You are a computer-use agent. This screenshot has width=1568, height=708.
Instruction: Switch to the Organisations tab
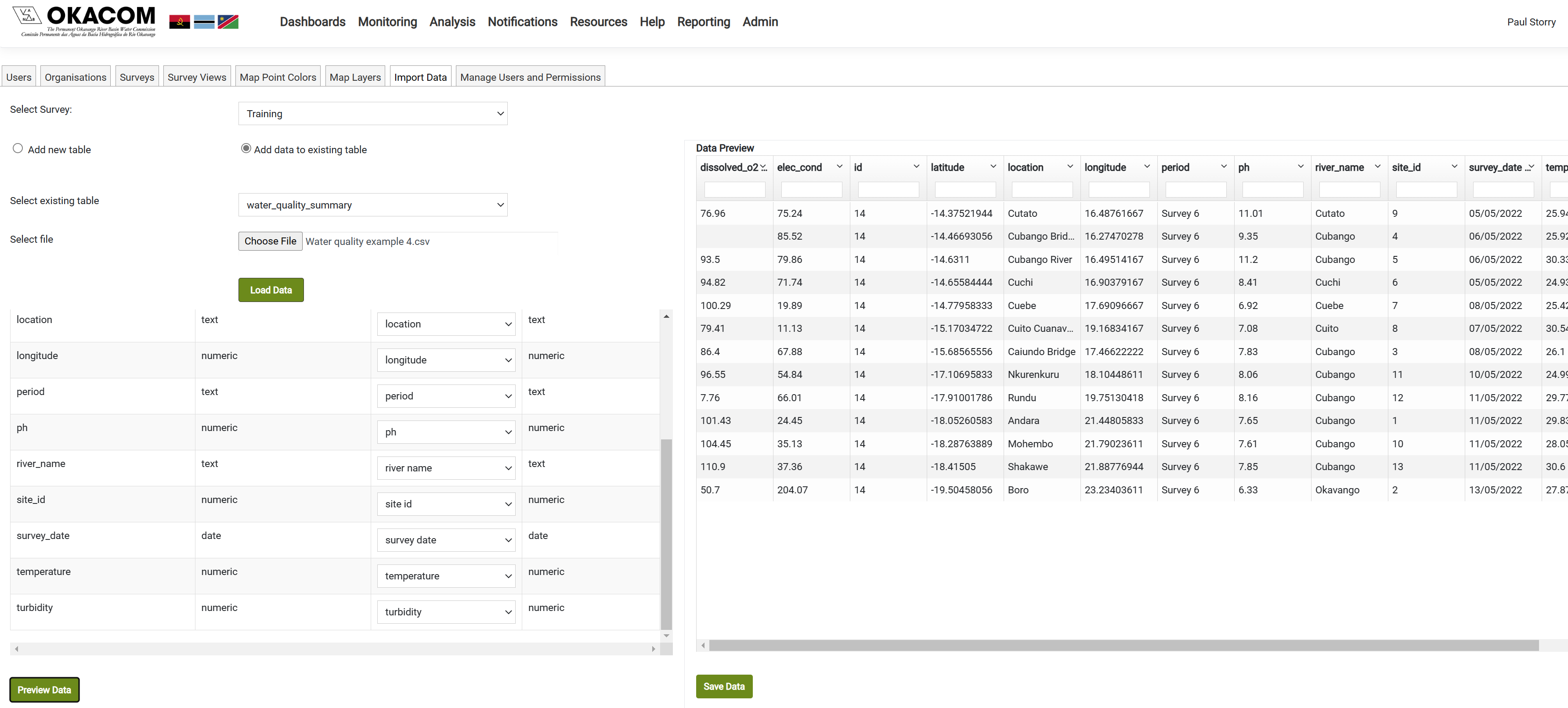(76, 77)
